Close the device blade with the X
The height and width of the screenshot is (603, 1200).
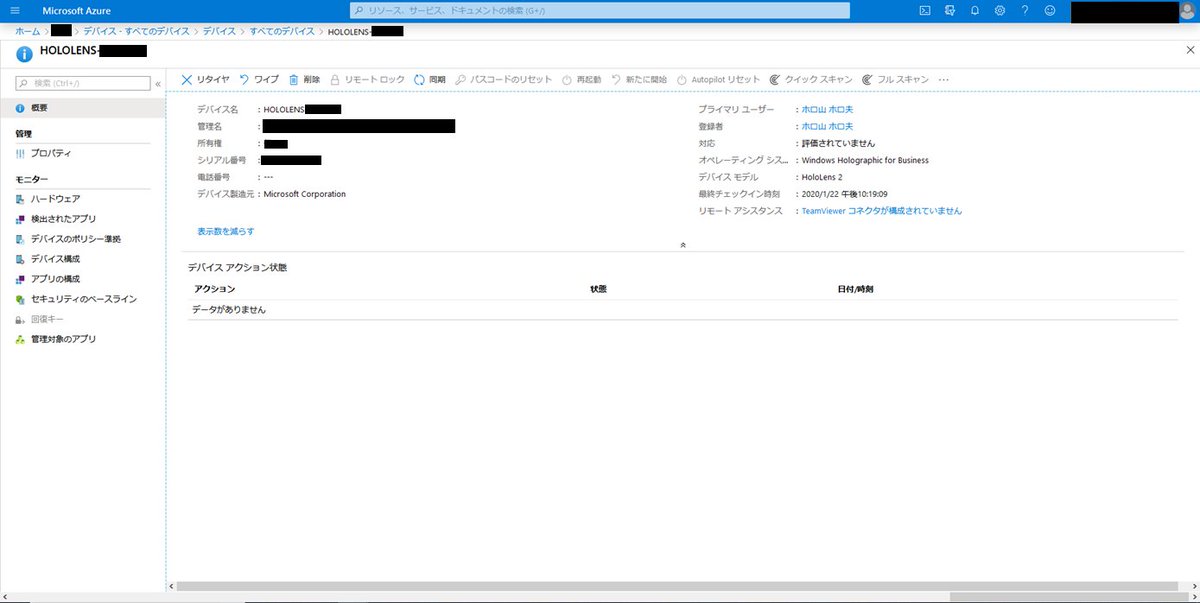click(1188, 50)
